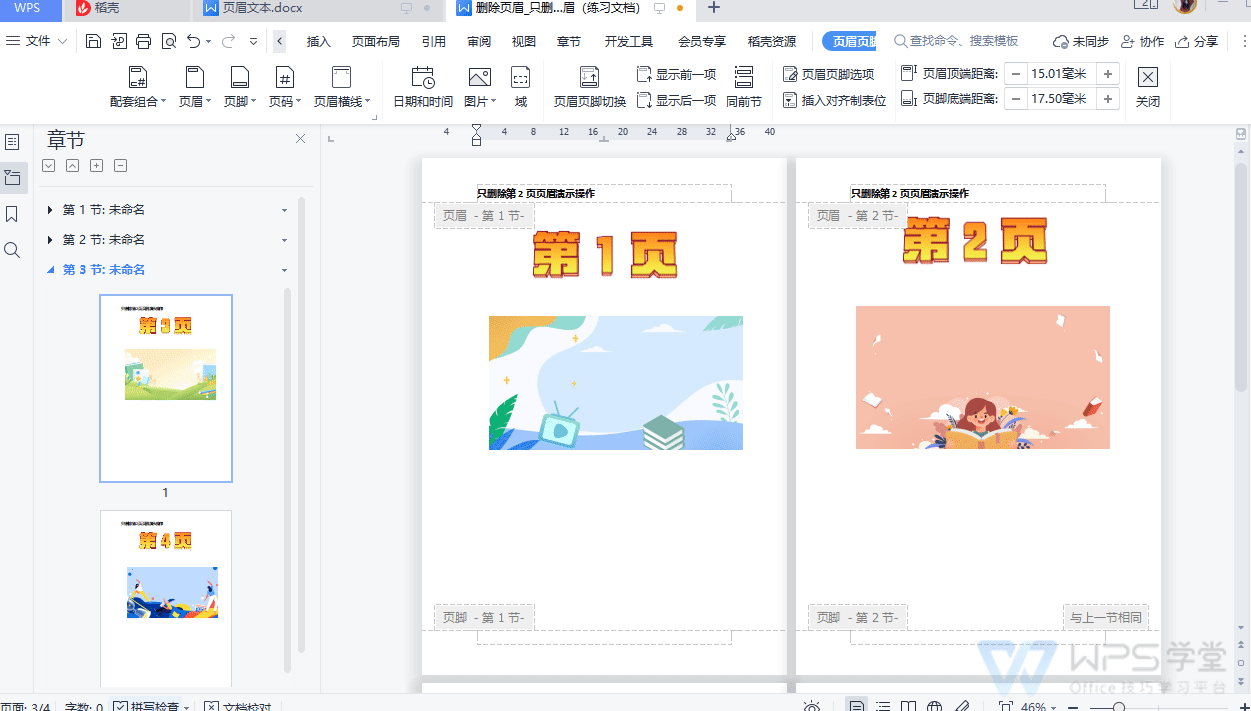Viewport: 1251px width, 711px height.
Task: Click the 页眉横线 header line icon
Action: point(341,77)
